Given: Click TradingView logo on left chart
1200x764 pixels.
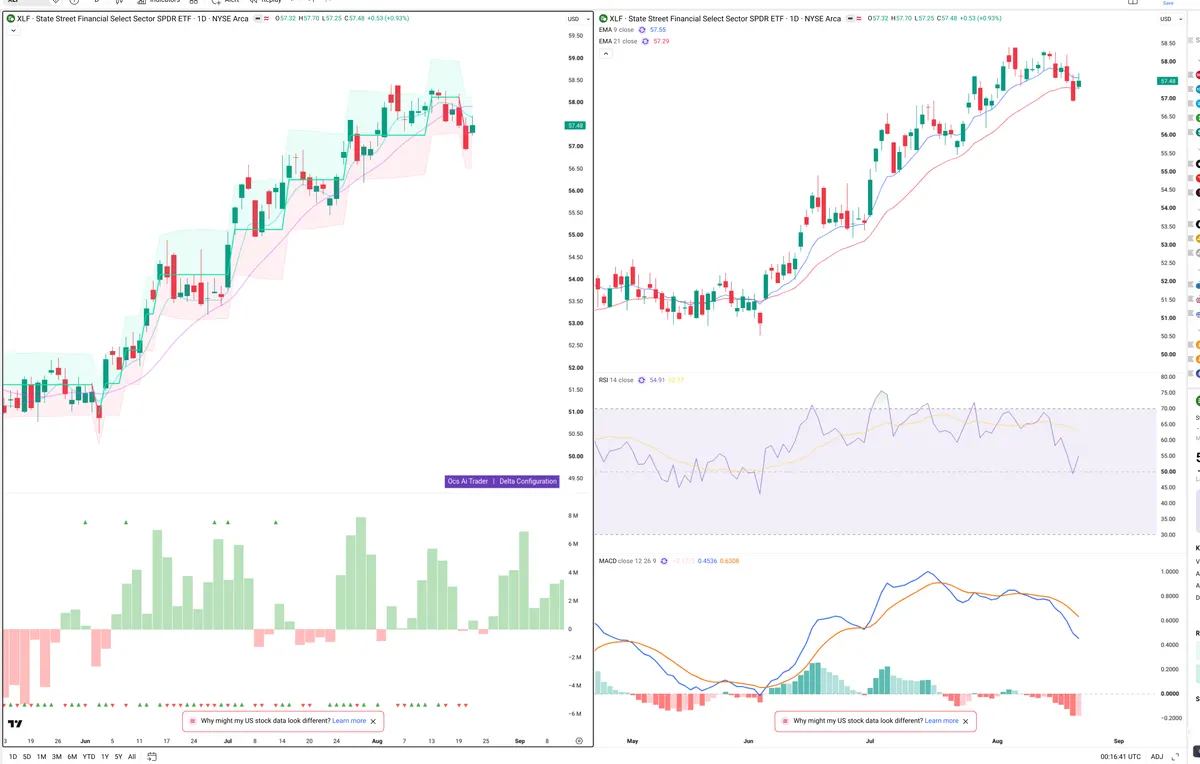Looking at the screenshot, I should [16, 723].
